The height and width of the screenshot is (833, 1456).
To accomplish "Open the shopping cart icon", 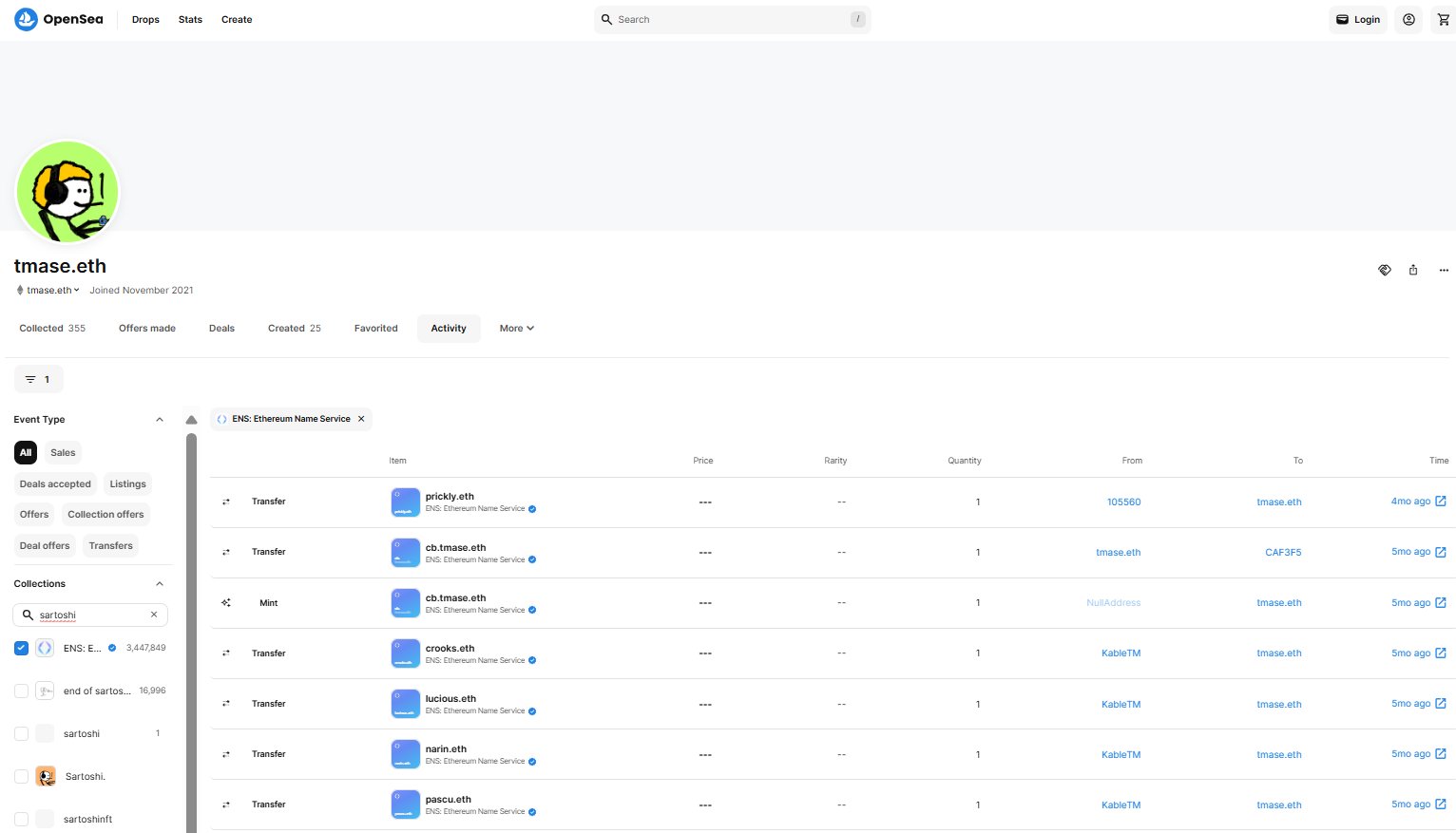I will click(1443, 19).
